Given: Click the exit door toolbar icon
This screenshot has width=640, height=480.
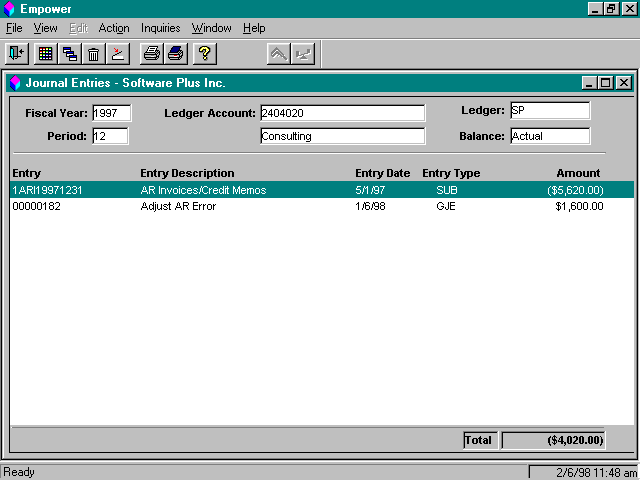Looking at the screenshot, I should [x=17, y=53].
